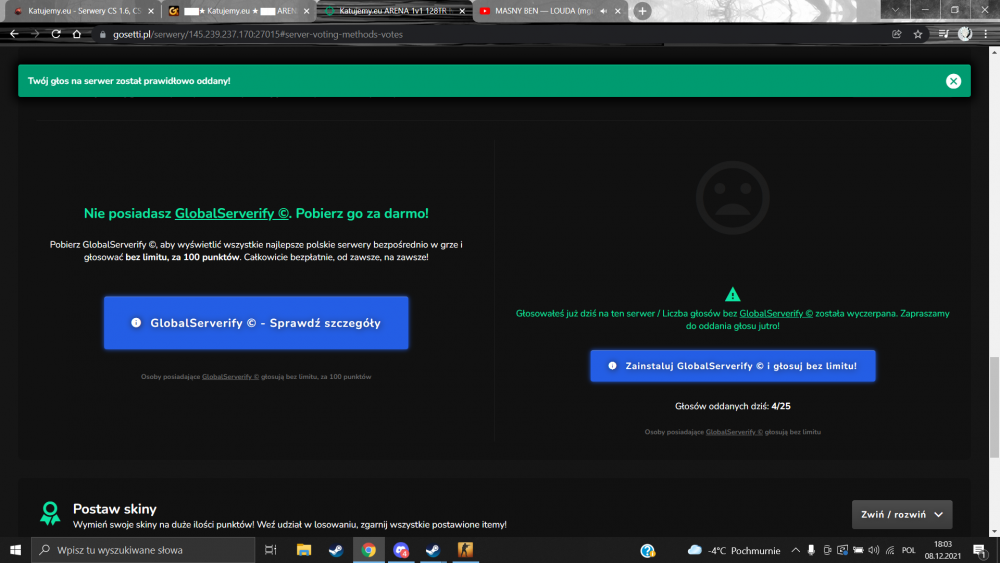Click the Get Help question mark tray icon
Viewport: 1000px width, 563px height.
click(648, 550)
